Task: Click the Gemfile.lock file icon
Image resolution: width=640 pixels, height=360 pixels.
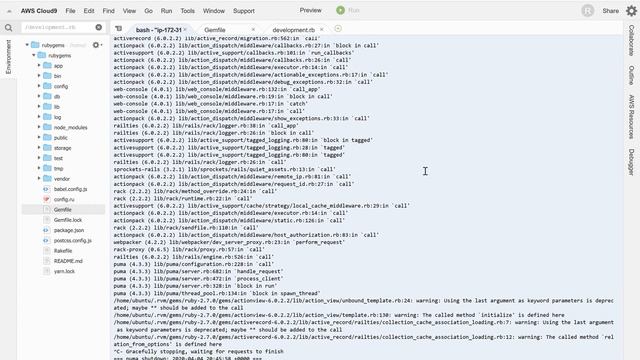Action: pyautogui.click(x=46, y=220)
